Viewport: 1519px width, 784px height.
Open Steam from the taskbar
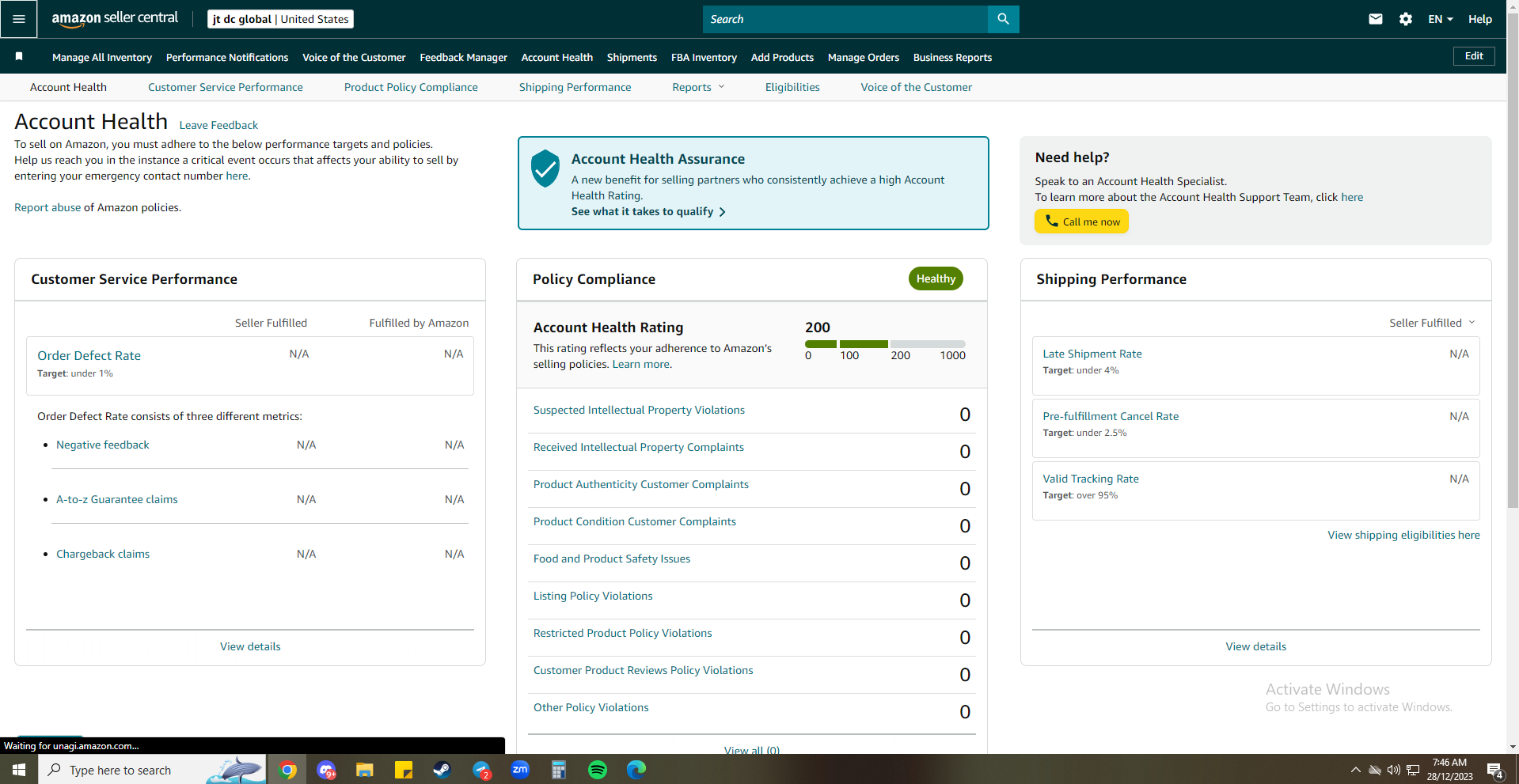tap(442, 770)
